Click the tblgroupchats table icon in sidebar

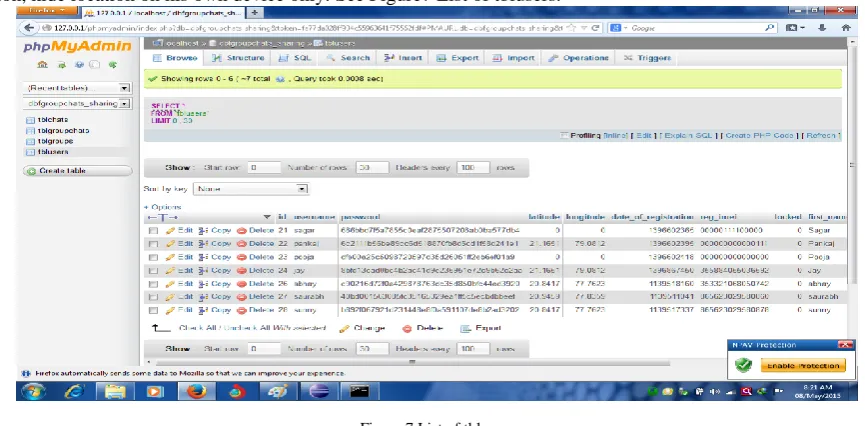click(x=31, y=131)
